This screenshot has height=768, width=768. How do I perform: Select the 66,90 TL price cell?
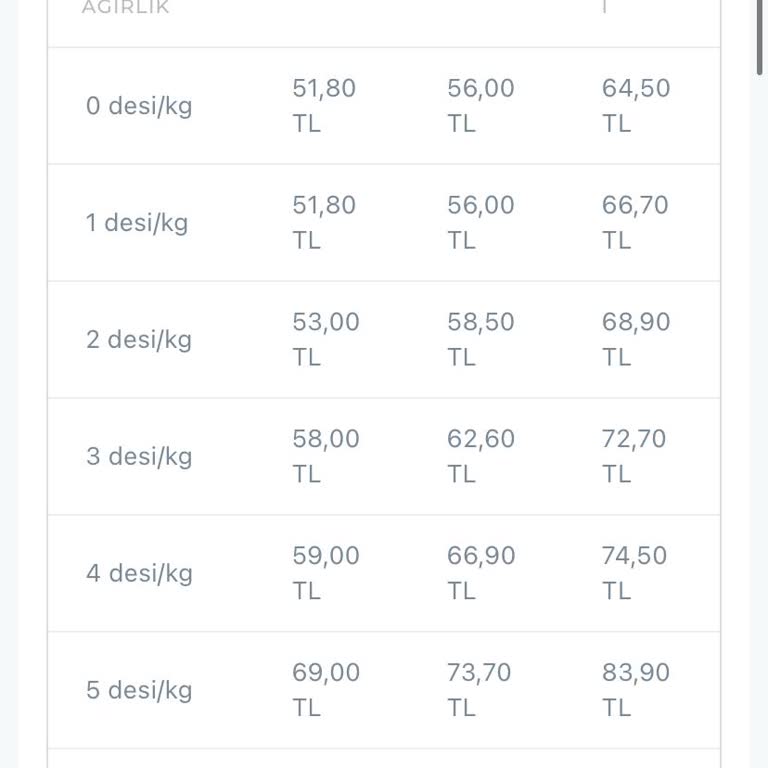click(x=481, y=574)
